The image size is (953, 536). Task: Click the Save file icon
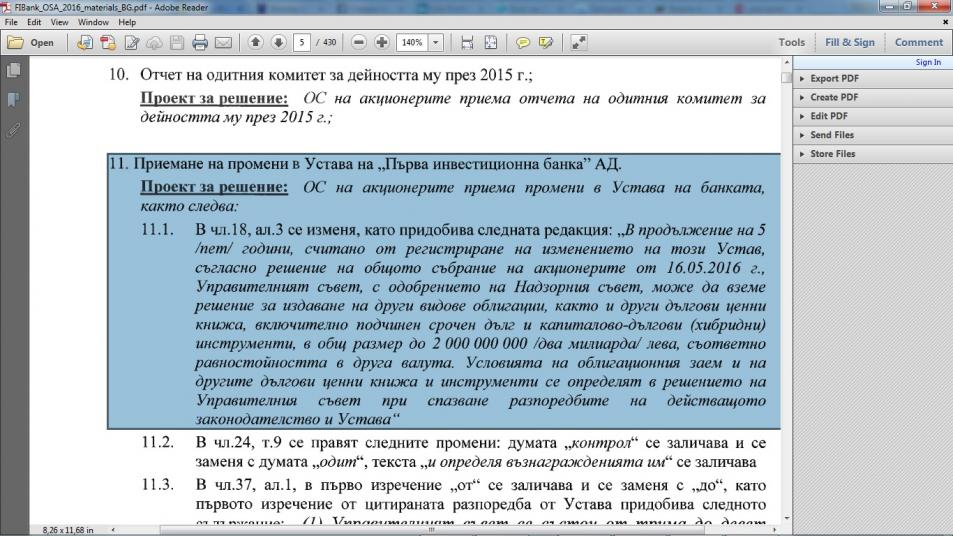pos(177,43)
